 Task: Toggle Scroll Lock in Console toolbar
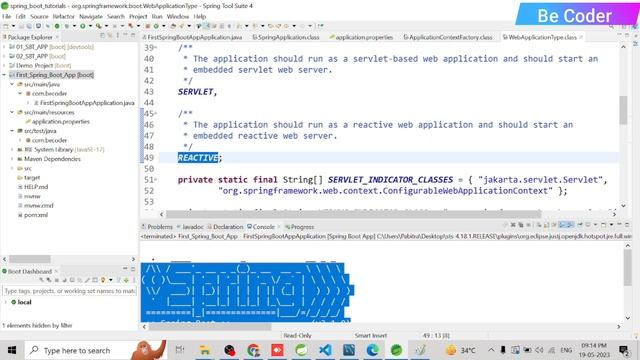[x=546, y=225]
